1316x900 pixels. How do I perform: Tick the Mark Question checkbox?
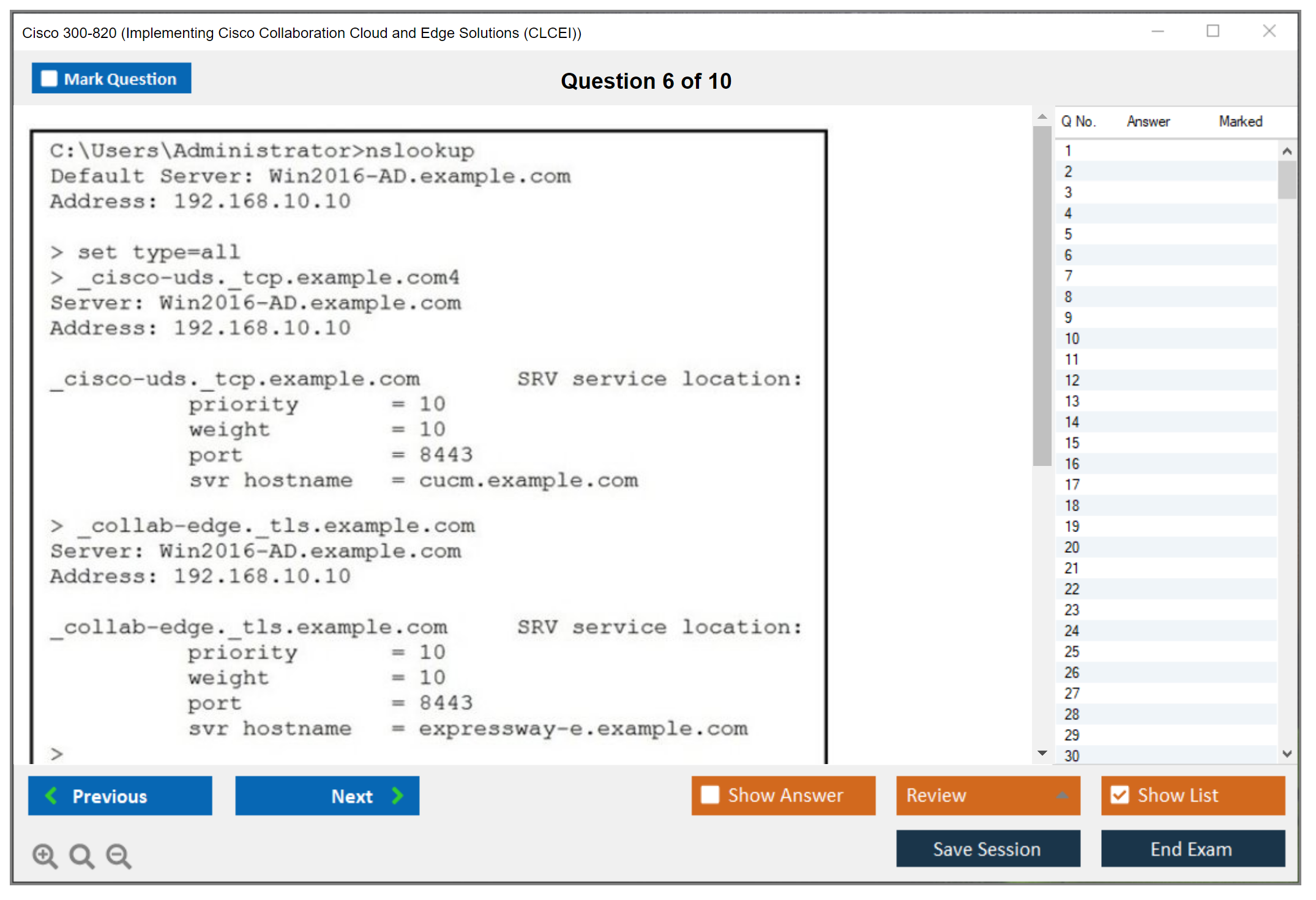[x=49, y=78]
